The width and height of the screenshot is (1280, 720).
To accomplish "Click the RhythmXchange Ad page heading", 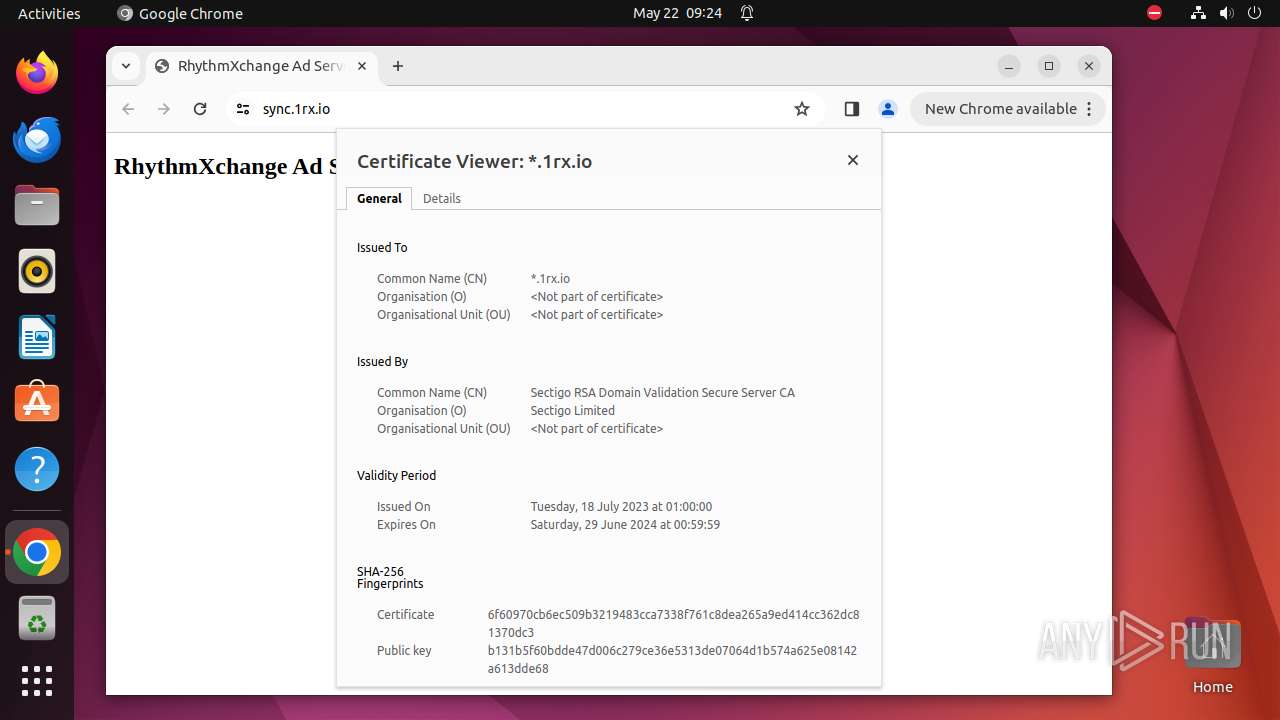I will click(225, 166).
